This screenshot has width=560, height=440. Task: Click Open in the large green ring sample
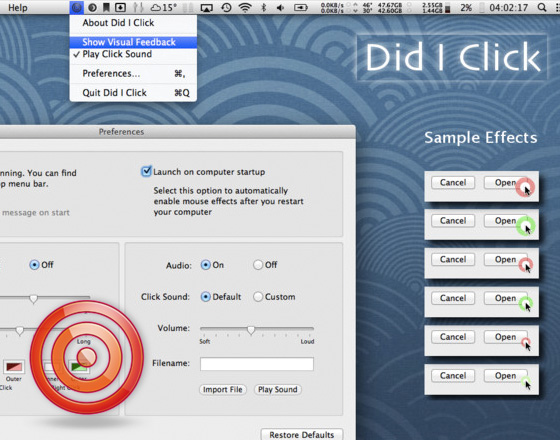(505, 221)
